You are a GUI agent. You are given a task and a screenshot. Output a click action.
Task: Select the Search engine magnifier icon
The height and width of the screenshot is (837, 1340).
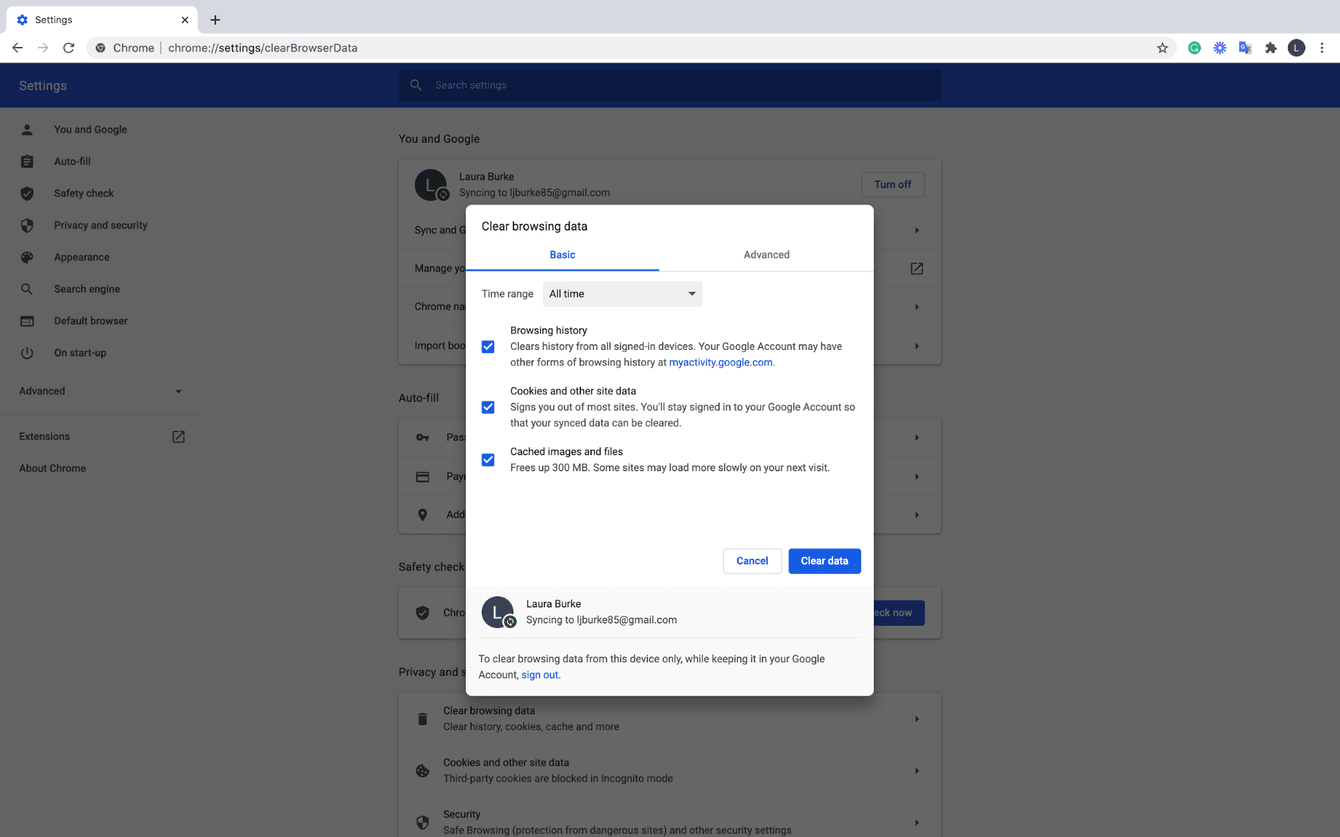tap(27, 289)
